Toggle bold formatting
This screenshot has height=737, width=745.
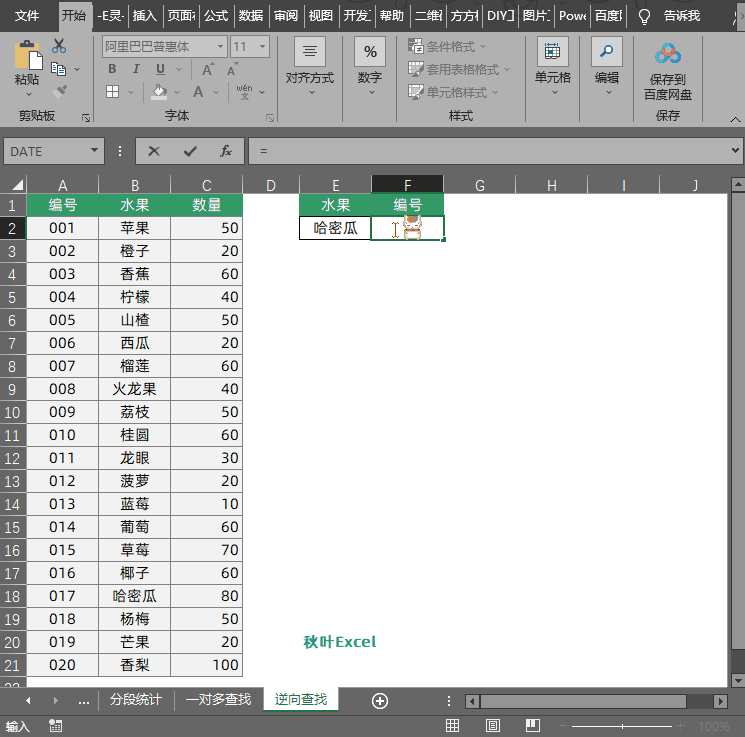point(112,69)
